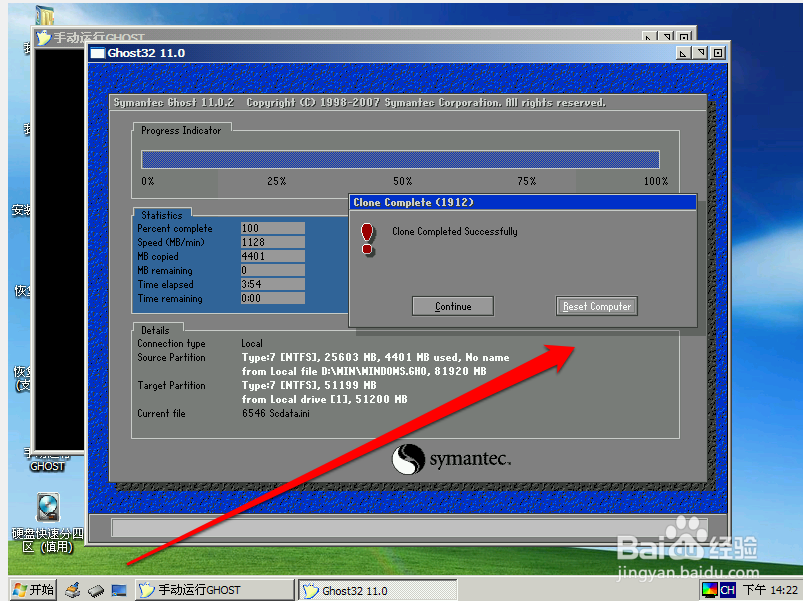Click the Connection type value Local
The height and width of the screenshot is (601, 803).
click(252, 344)
